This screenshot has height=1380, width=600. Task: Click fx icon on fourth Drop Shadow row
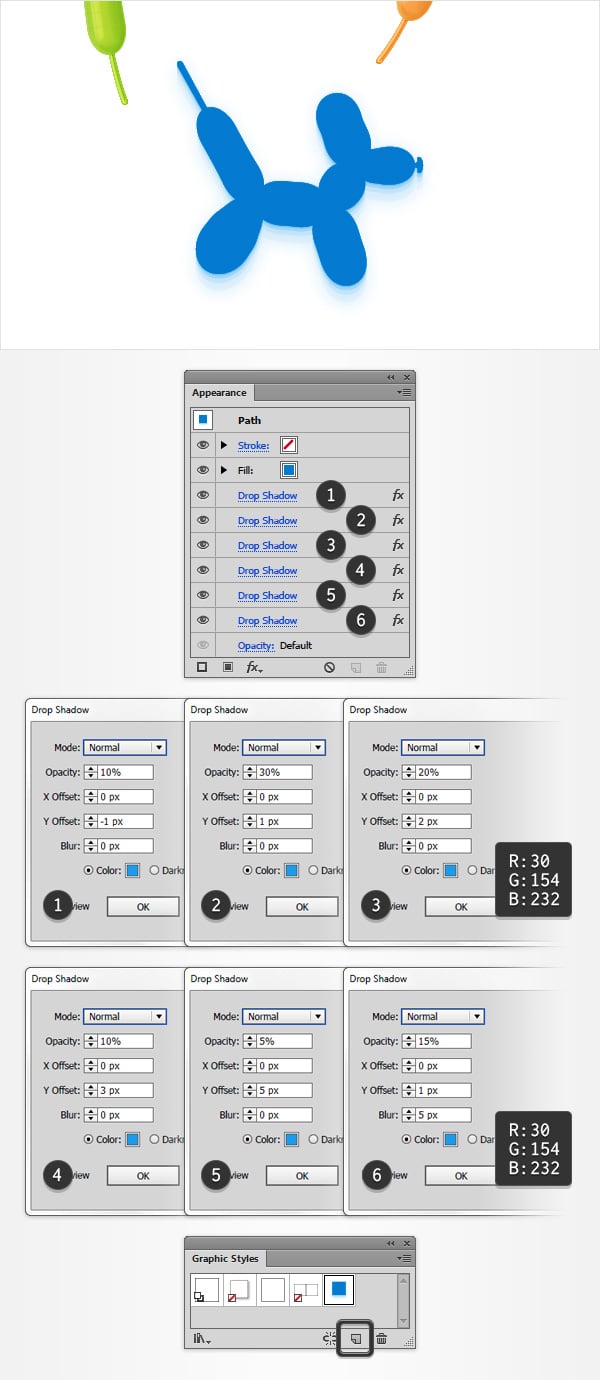[398, 570]
